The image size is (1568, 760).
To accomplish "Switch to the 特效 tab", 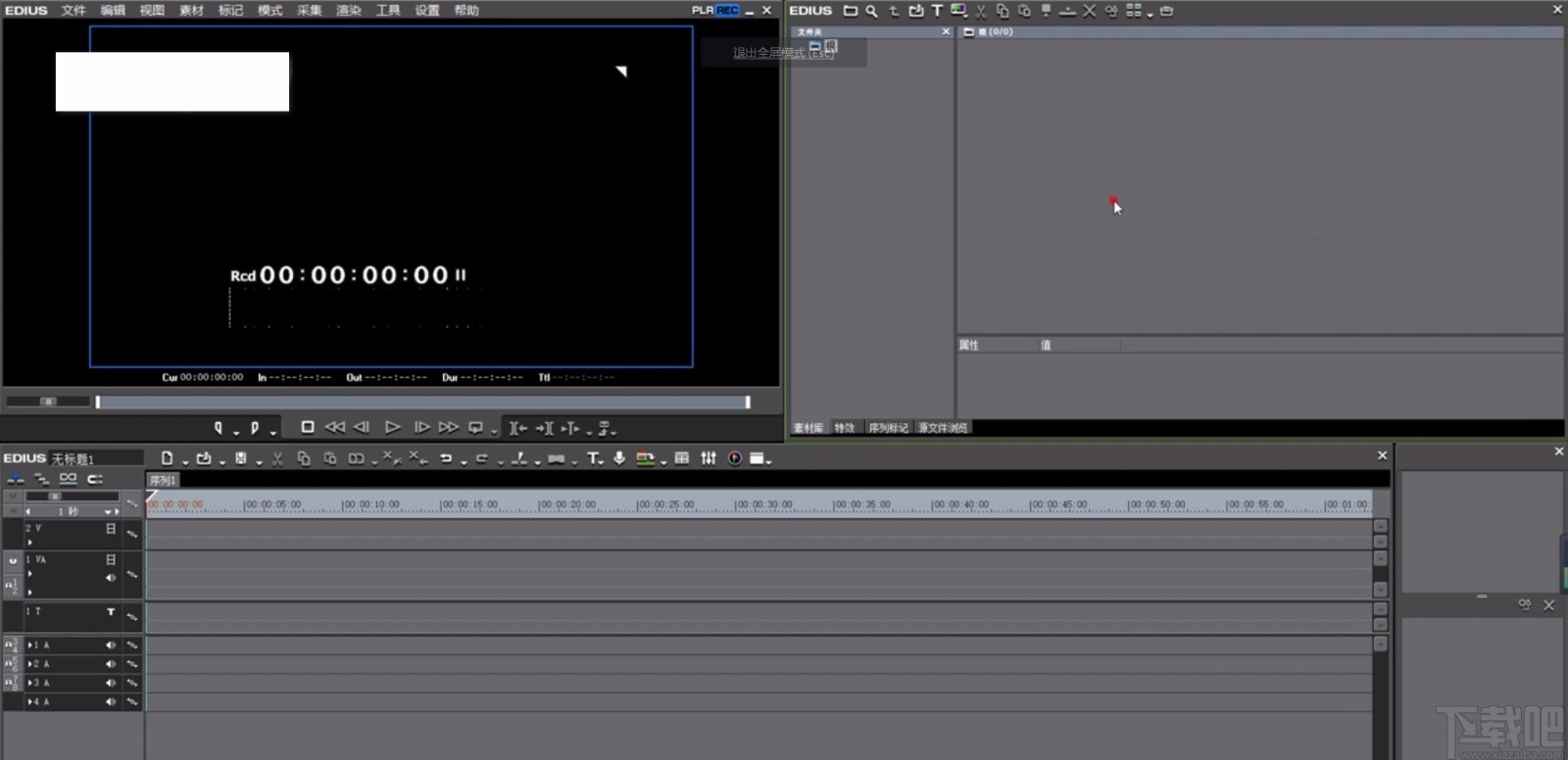I will [844, 428].
